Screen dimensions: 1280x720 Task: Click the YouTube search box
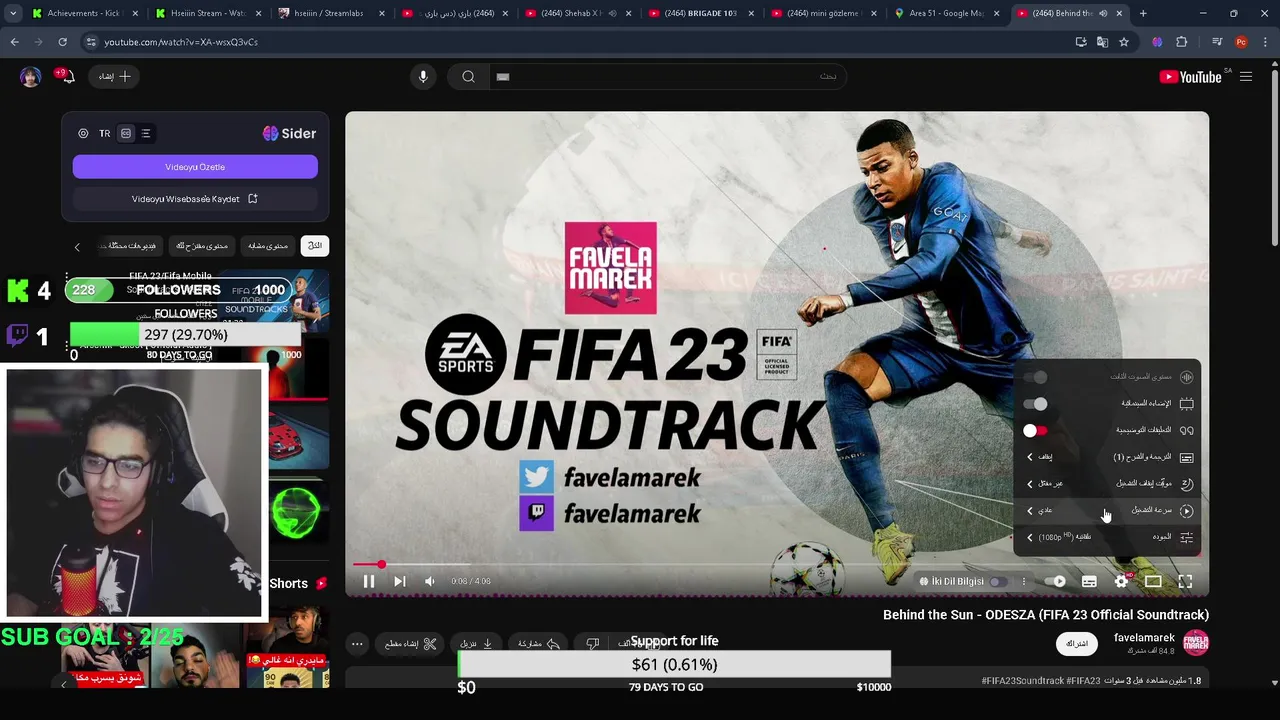668,77
